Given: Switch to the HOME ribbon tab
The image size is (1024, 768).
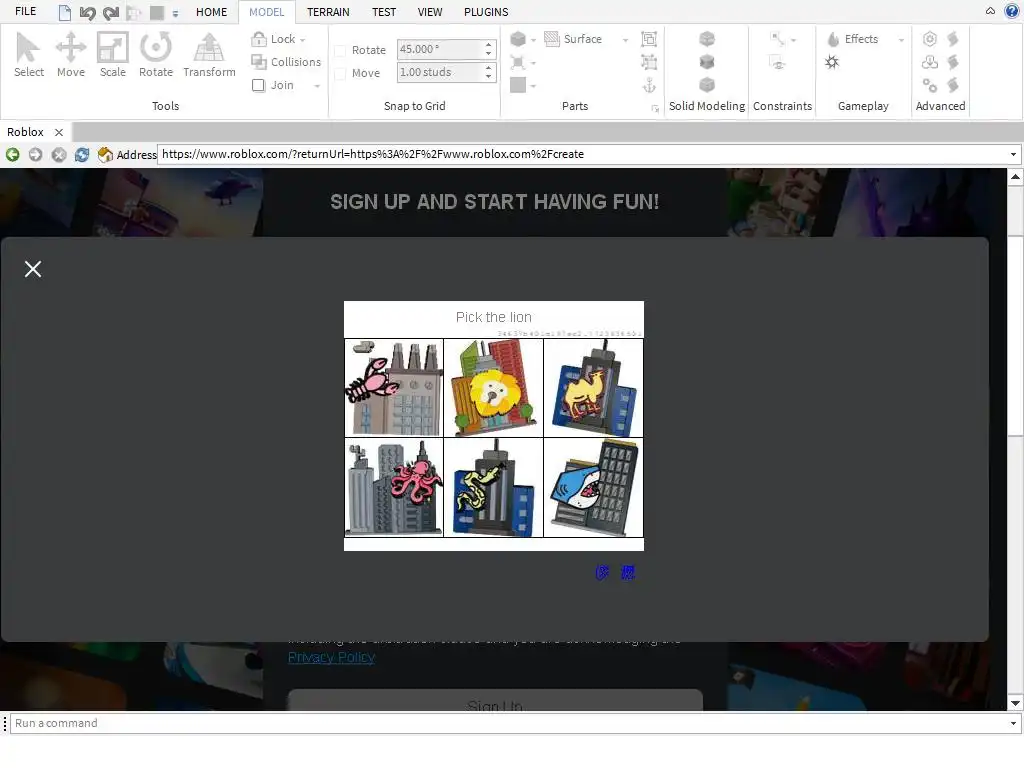Looking at the screenshot, I should tap(212, 12).
